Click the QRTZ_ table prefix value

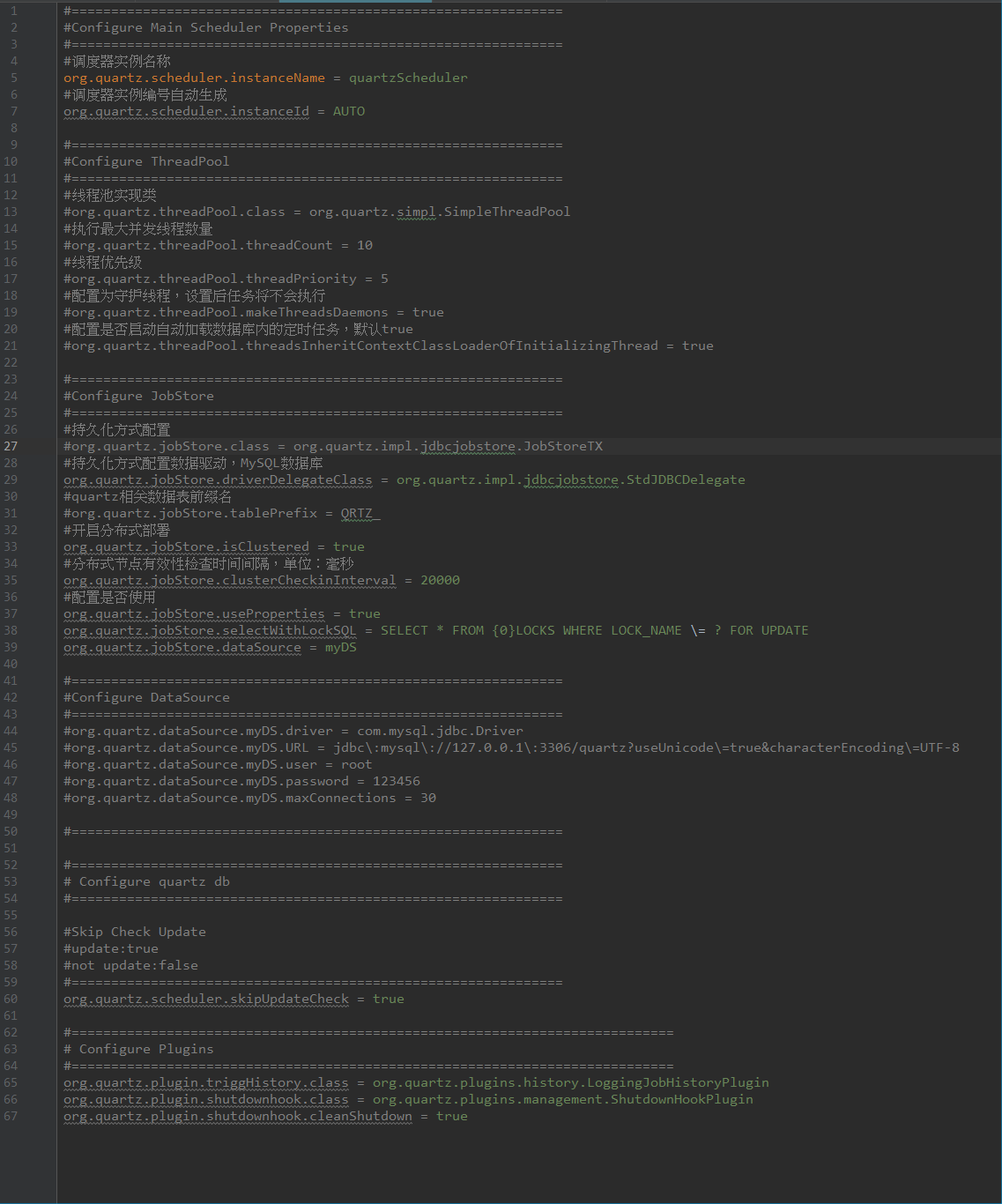[x=360, y=513]
